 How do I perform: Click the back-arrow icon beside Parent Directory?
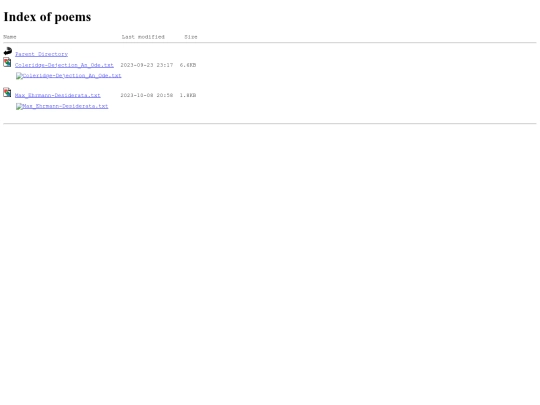pyautogui.click(x=8, y=51)
